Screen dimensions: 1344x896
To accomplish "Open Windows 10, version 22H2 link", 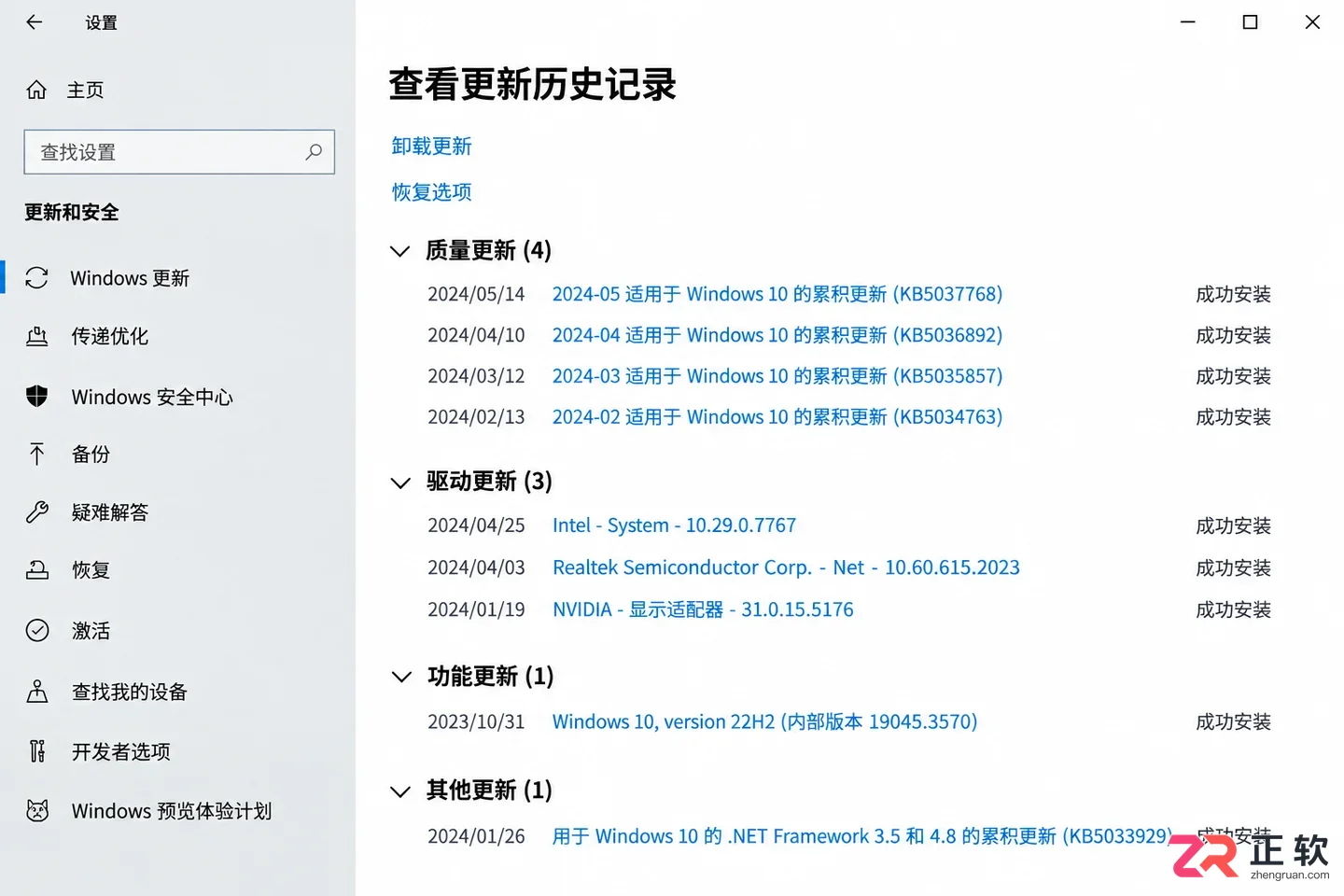I will [764, 721].
